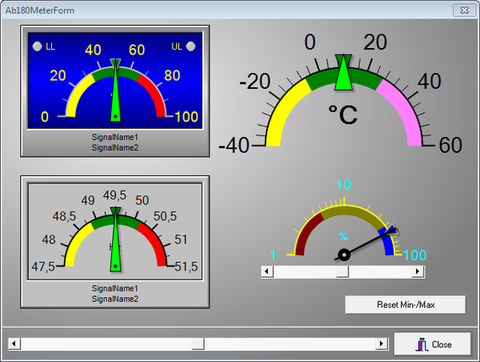480x362 pixels.
Task: Click the green needle on the °C gauge
Action: click(344, 73)
